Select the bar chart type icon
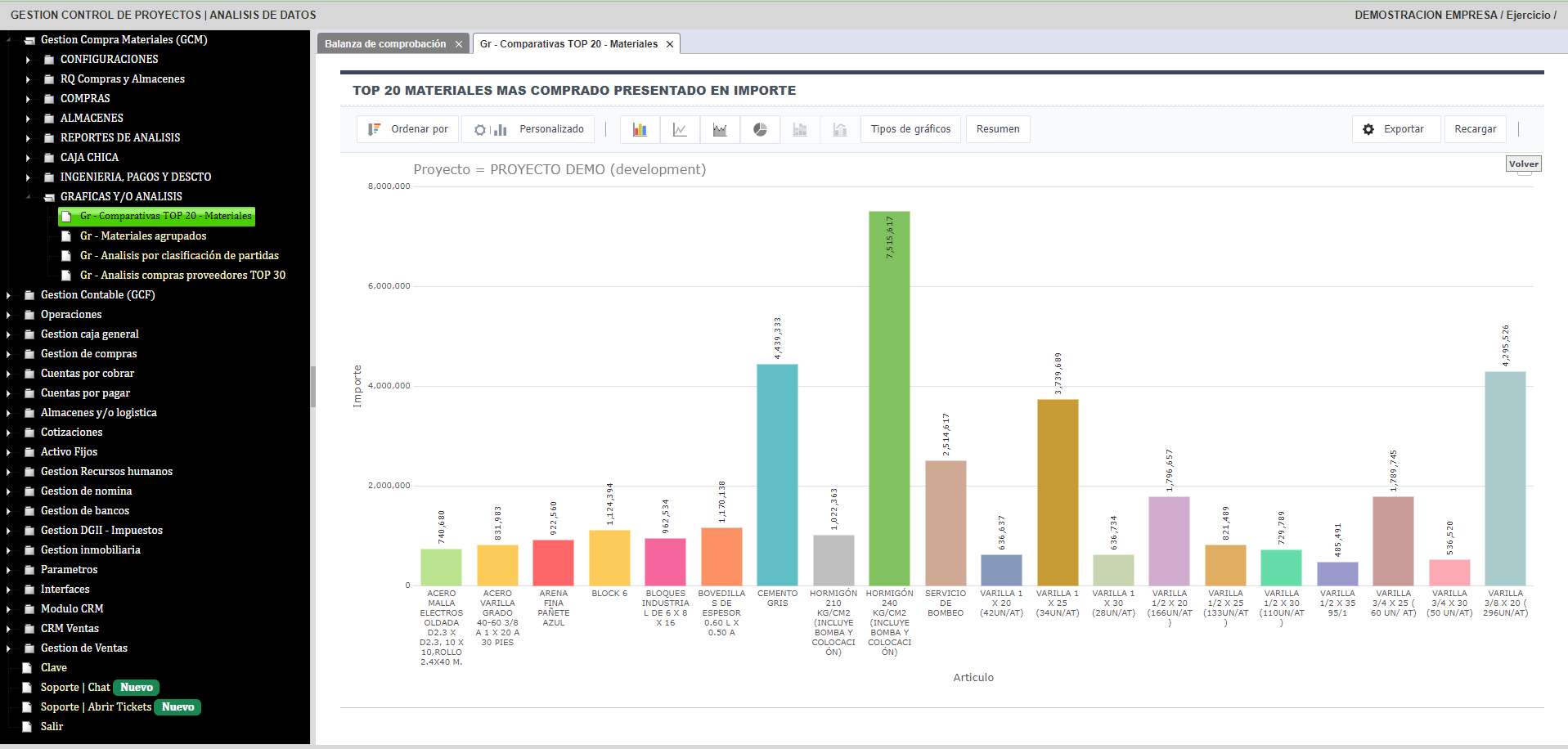The height and width of the screenshot is (749, 1568). (640, 129)
